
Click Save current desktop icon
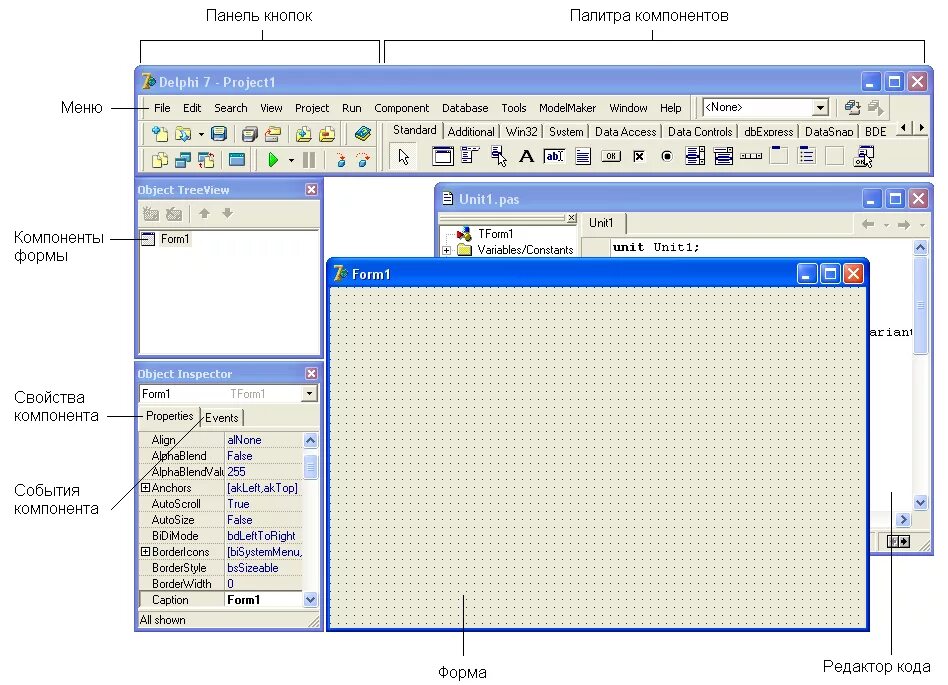click(x=852, y=108)
